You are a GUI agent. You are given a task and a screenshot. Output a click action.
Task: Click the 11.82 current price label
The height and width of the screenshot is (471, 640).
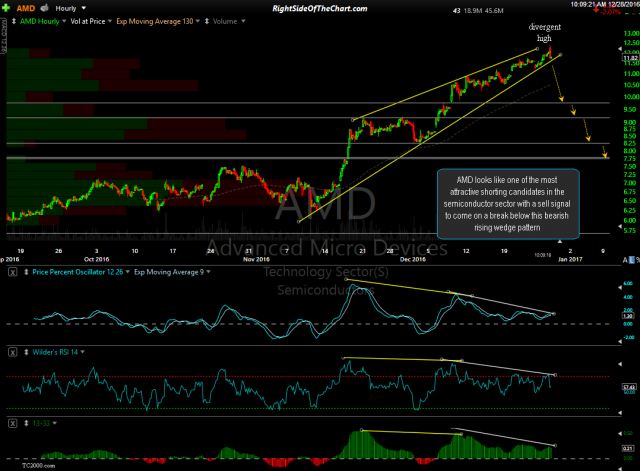click(630, 58)
